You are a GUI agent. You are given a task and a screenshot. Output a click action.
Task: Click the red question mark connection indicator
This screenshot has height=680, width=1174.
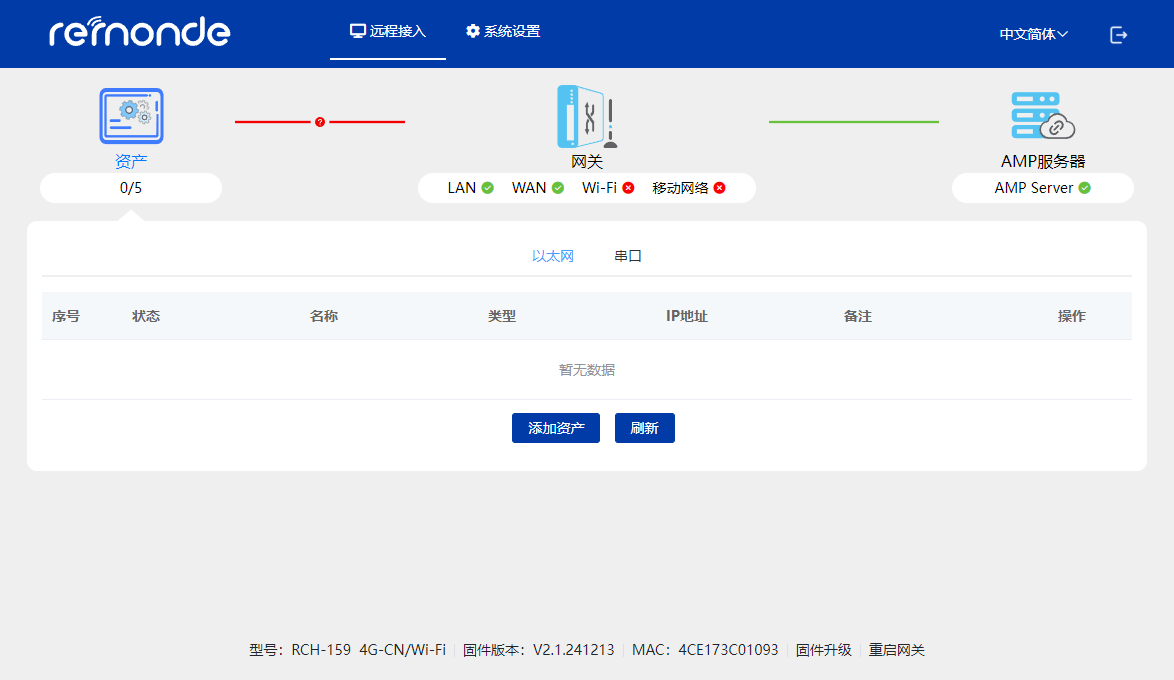[320, 122]
